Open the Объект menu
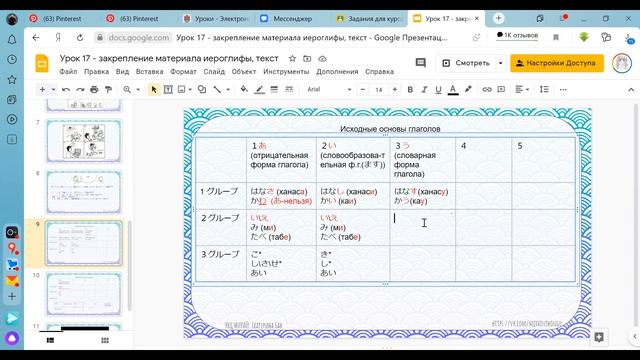 point(244,71)
